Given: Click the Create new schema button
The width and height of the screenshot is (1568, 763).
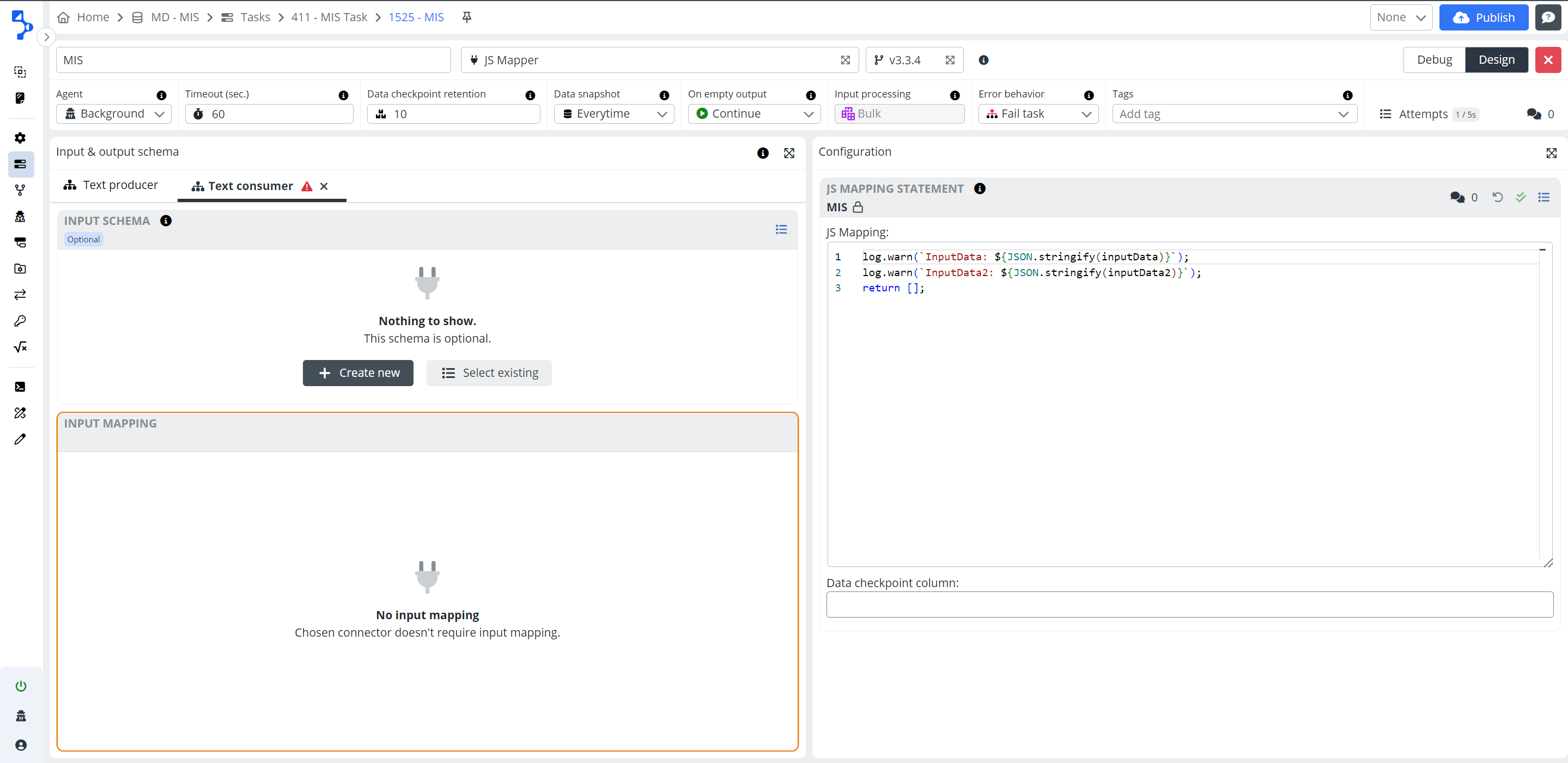Looking at the screenshot, I should click(x=358, y=373).
